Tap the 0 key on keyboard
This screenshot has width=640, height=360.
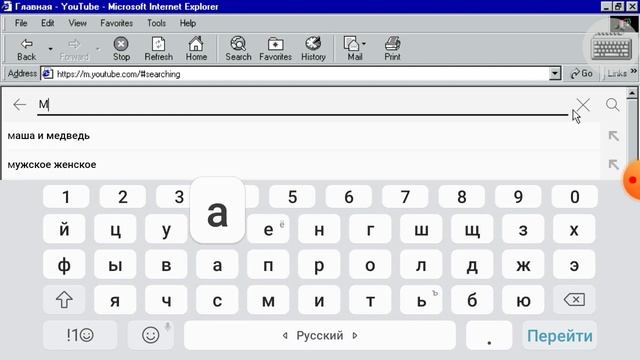coord(575,197)
